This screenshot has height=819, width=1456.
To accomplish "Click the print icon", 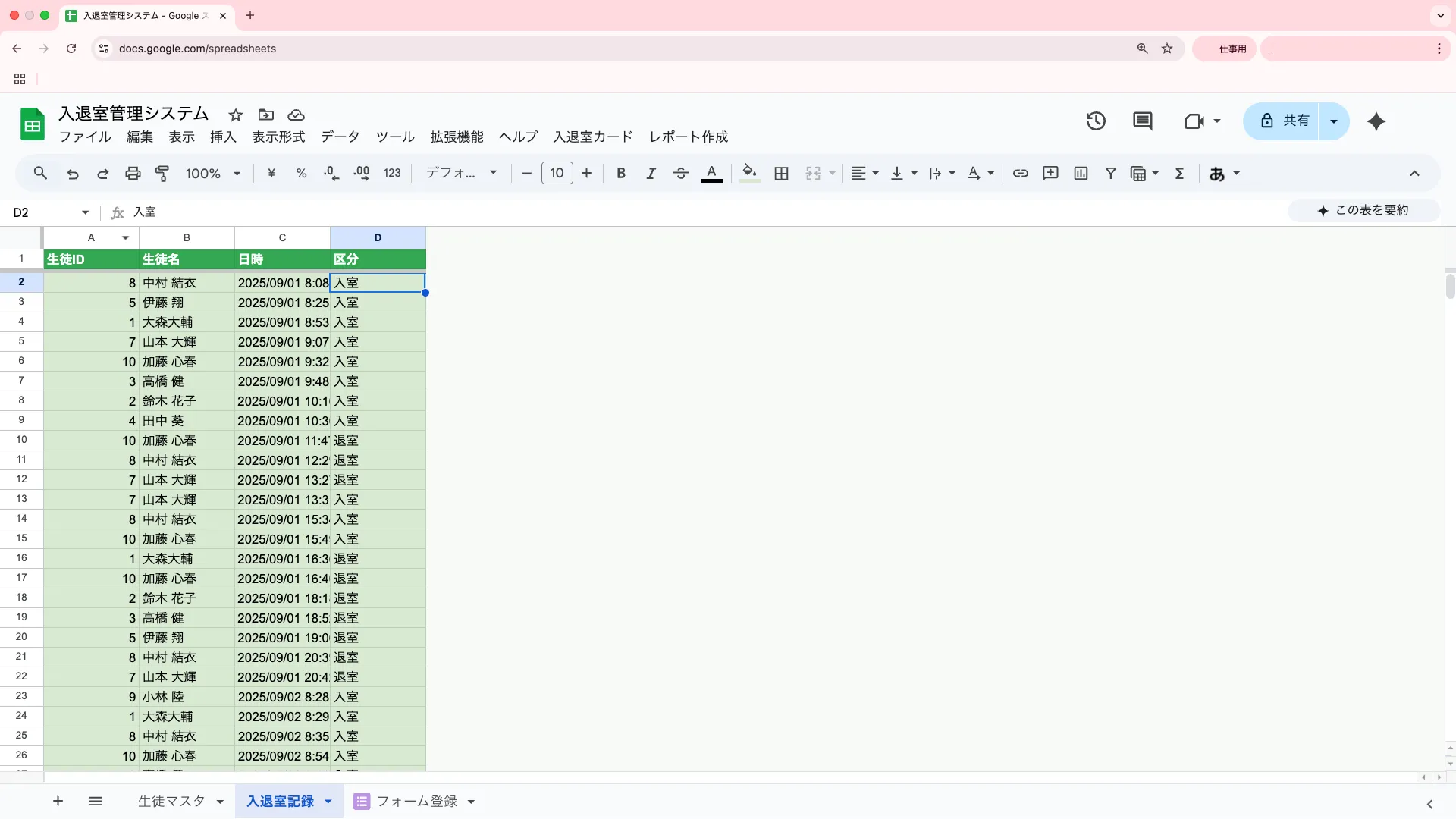I will click(x=133, y=174).
